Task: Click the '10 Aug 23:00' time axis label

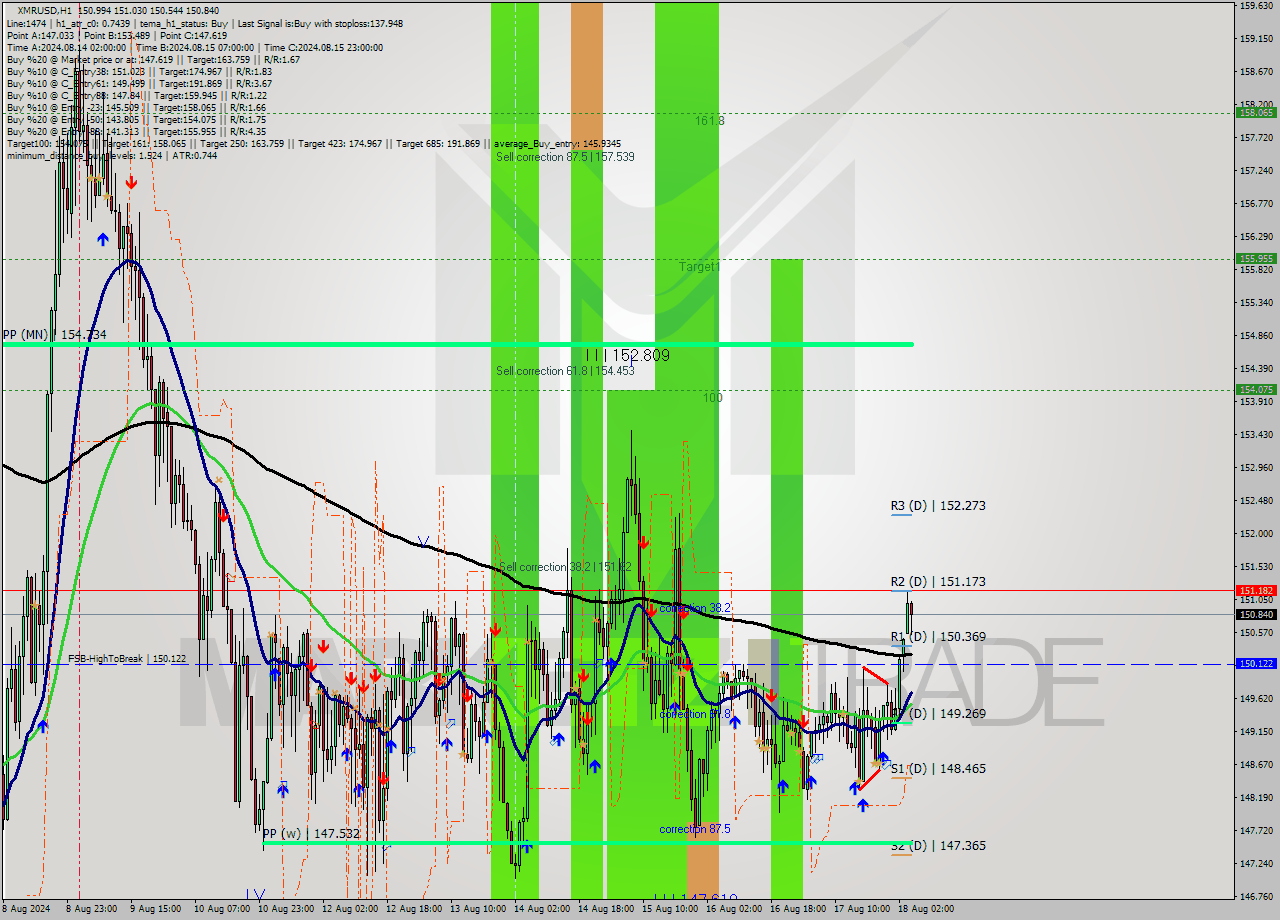Action: 284,909
